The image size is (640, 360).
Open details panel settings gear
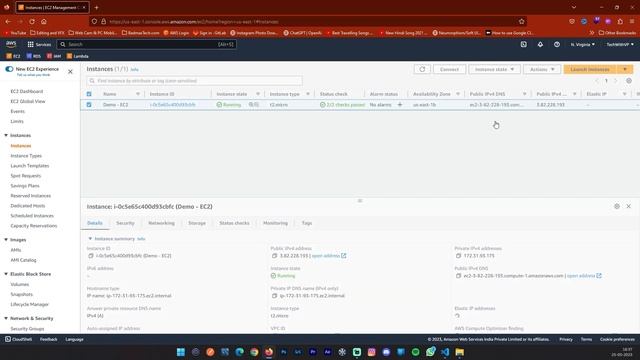[x=617, y=207]
